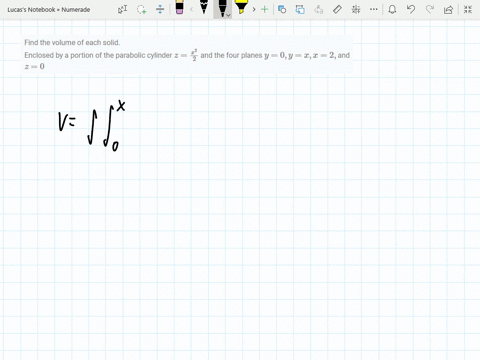This screenshot has width=480, height=360.
Task: Select the text selection cursor tool
Action: [x=122, y=9]
